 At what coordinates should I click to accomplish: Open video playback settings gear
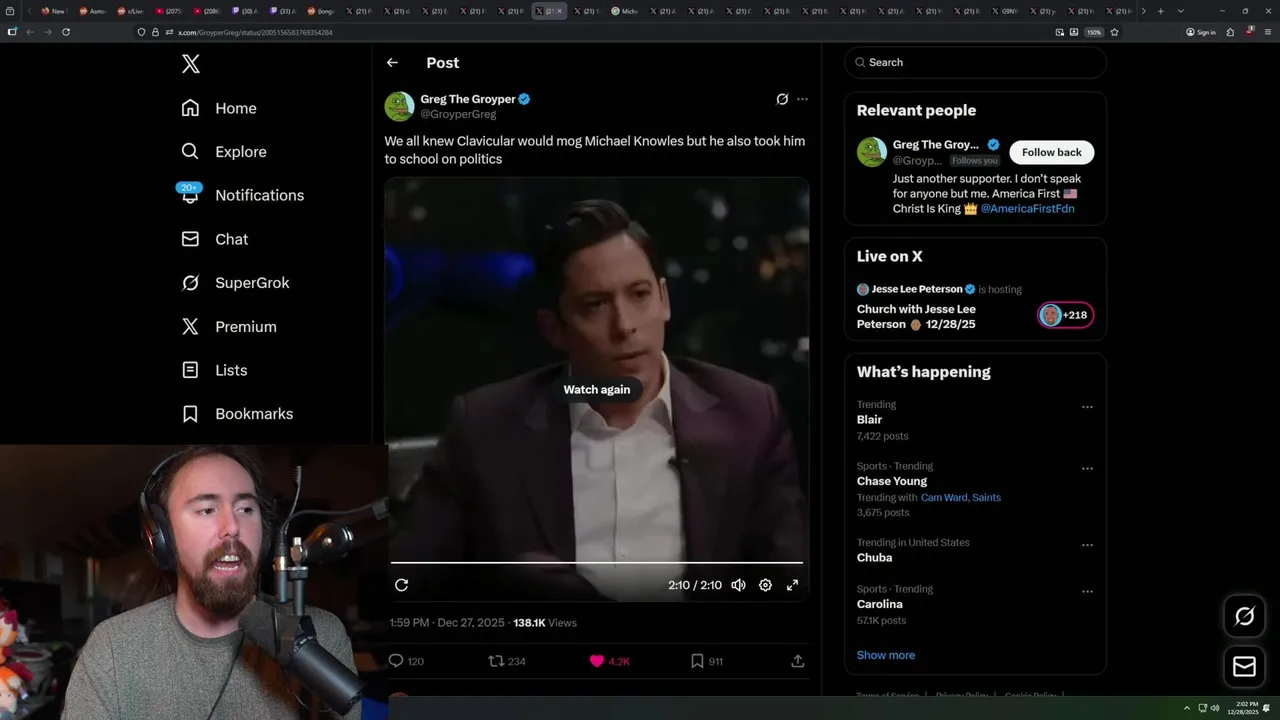coord(765,585)
